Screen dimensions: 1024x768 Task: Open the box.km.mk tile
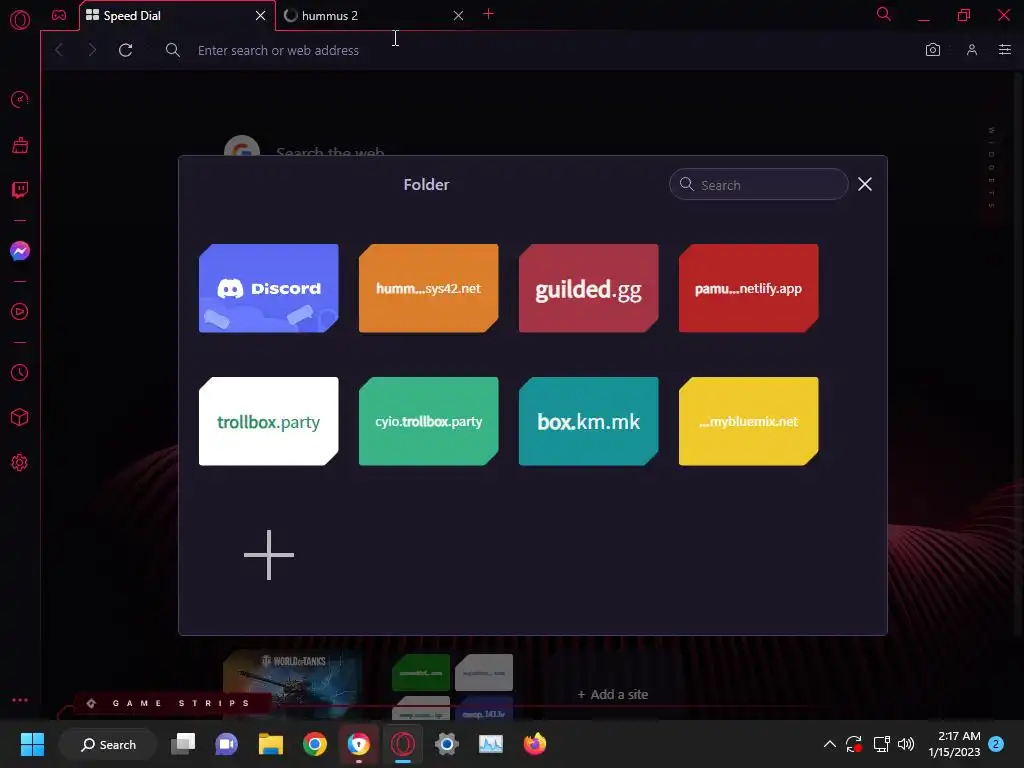tap(588, 421)
